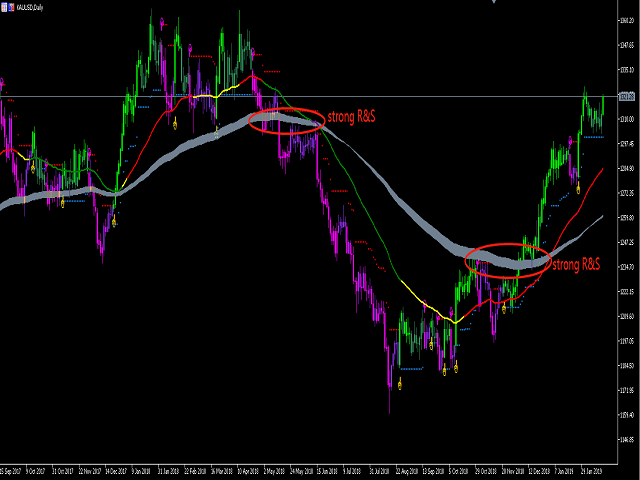Screen dimensions: 640x480
Task: Click the 1259.80 price scale label
Action: point(627,218)
